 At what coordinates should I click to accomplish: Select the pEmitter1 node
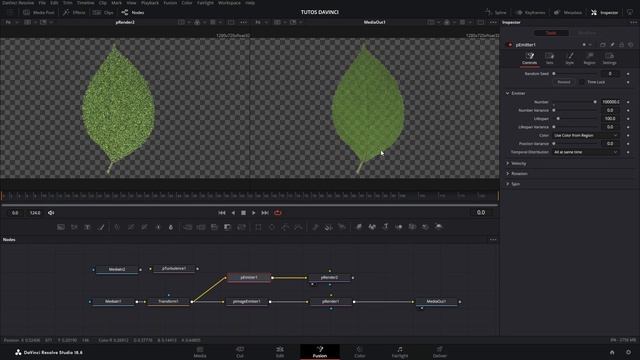pyautogui.click(x=249, y=278)
